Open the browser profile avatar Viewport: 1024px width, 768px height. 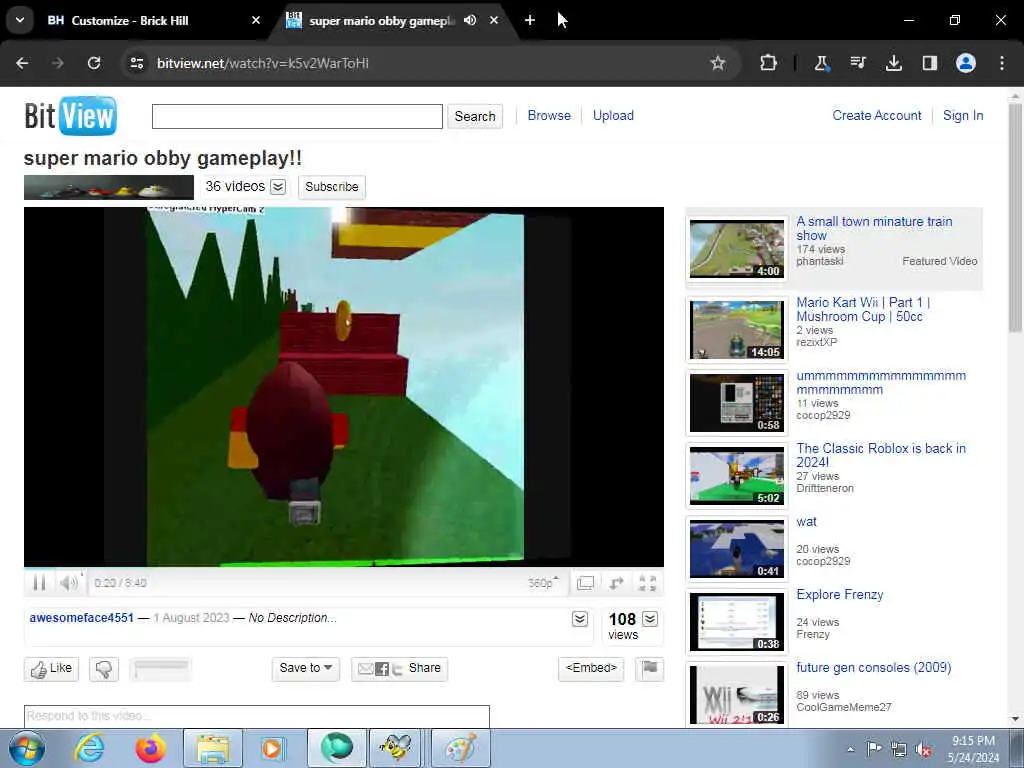966,63
